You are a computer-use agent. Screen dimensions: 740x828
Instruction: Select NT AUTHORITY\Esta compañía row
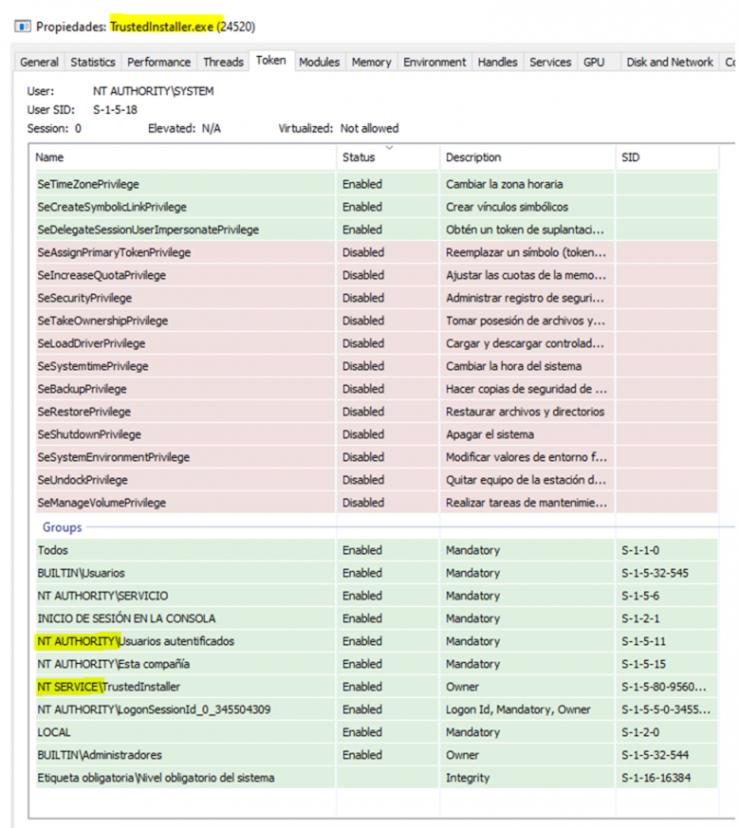[x=377, y=664]
